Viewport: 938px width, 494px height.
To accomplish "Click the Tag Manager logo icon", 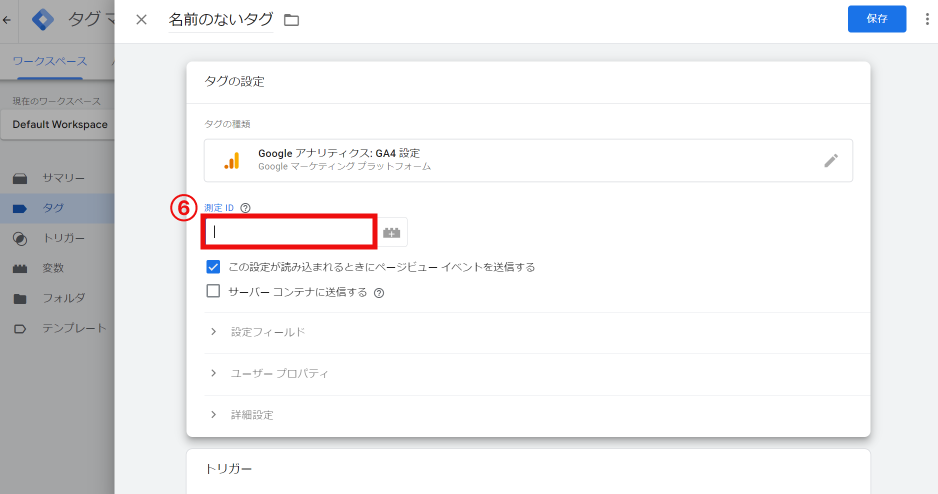I will click(42, 20).
